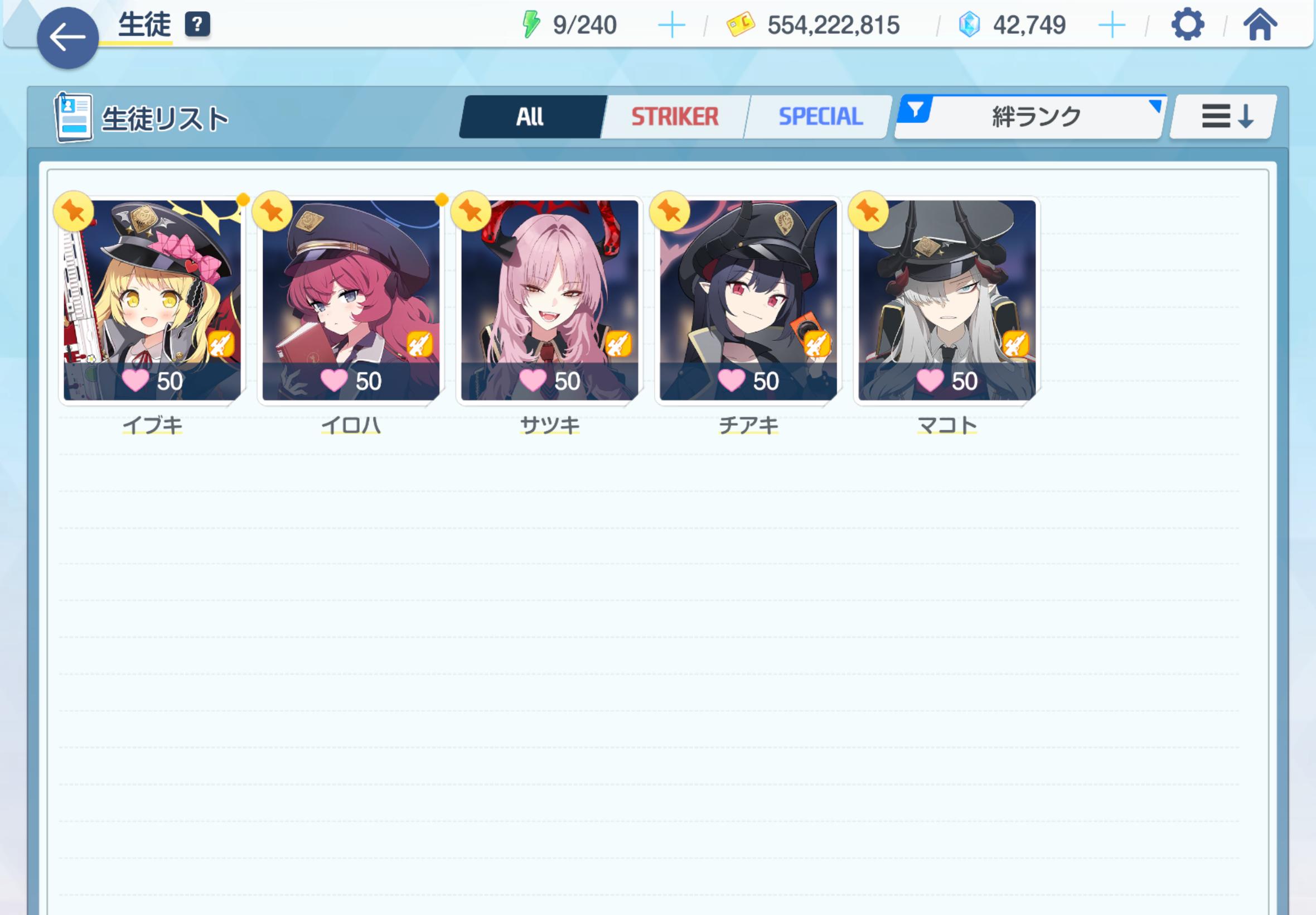Open チアキ's student portrait
Image resolution: width=1316 pixels, height=915 pixels.
pos(748,300)
